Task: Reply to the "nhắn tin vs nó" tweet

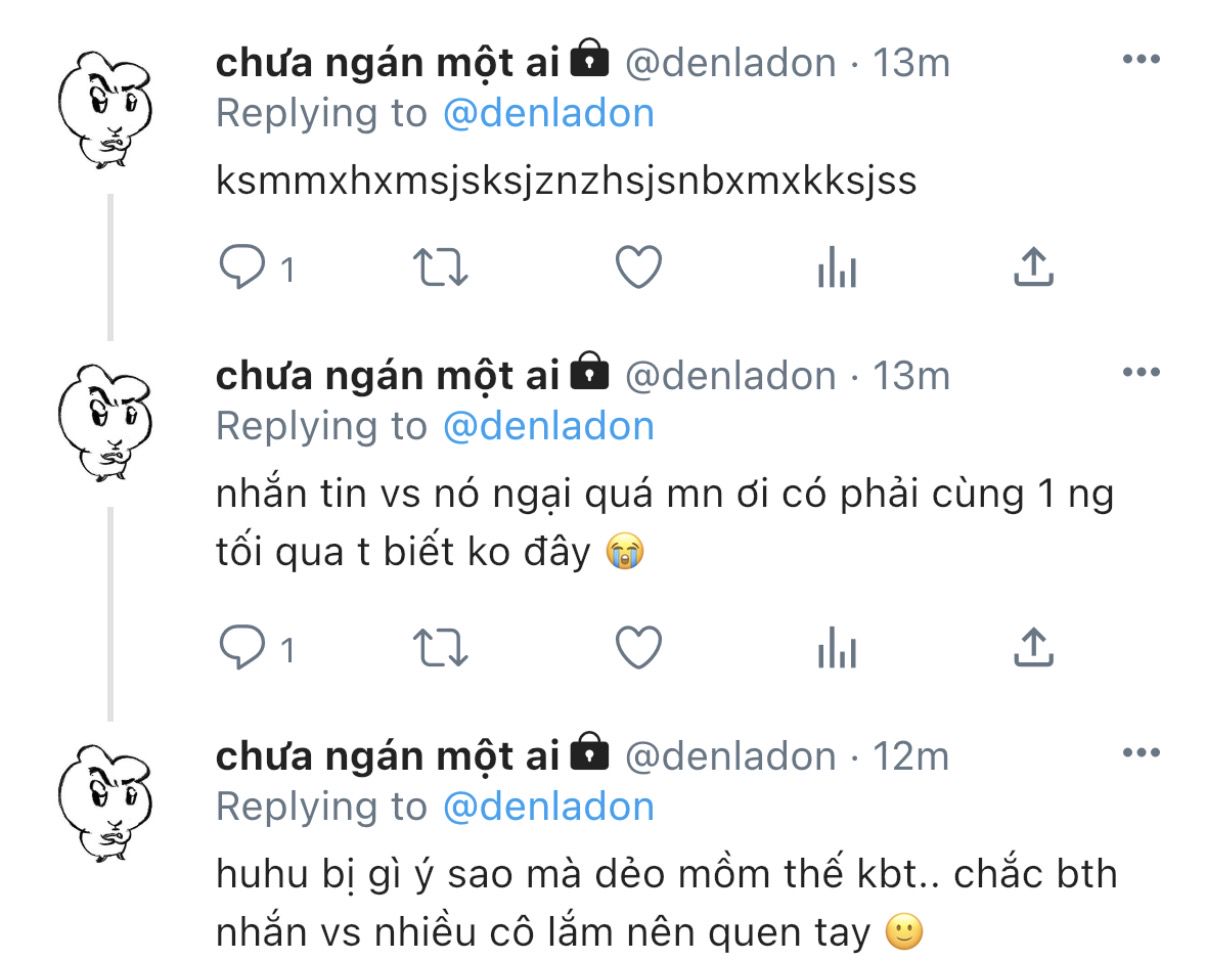Action: (240, 649)
